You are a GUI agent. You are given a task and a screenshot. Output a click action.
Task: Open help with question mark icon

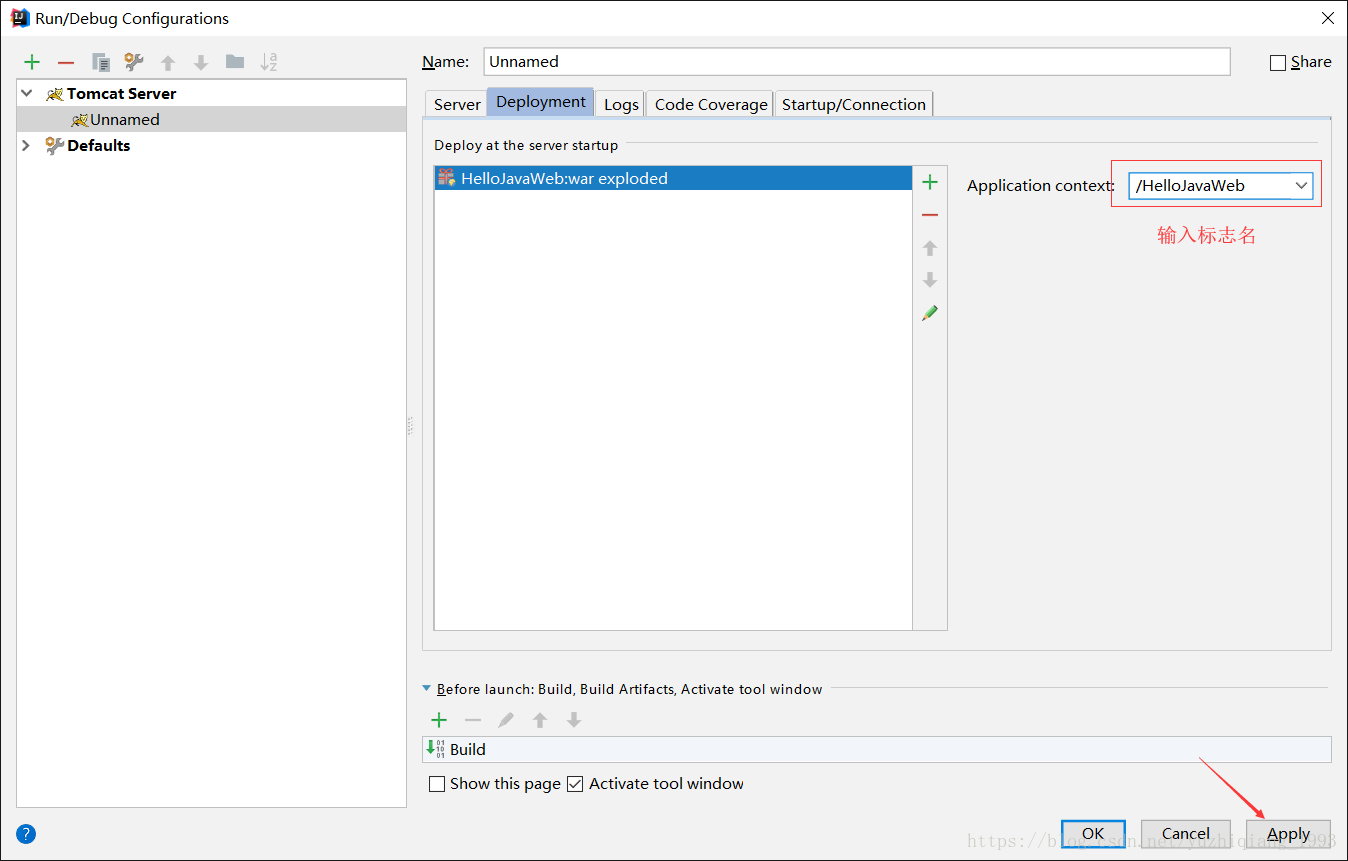(x=26, y=834)
